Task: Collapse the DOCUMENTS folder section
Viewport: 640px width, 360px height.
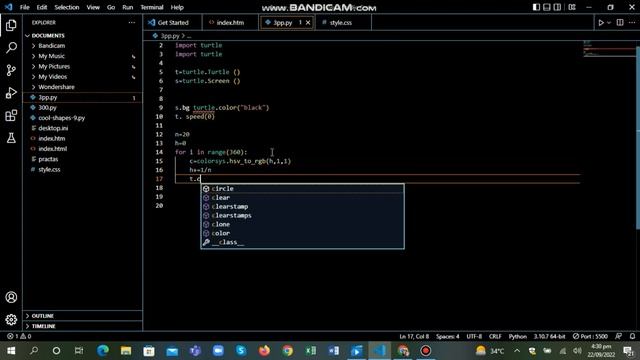Action: [x=83, y=36]
